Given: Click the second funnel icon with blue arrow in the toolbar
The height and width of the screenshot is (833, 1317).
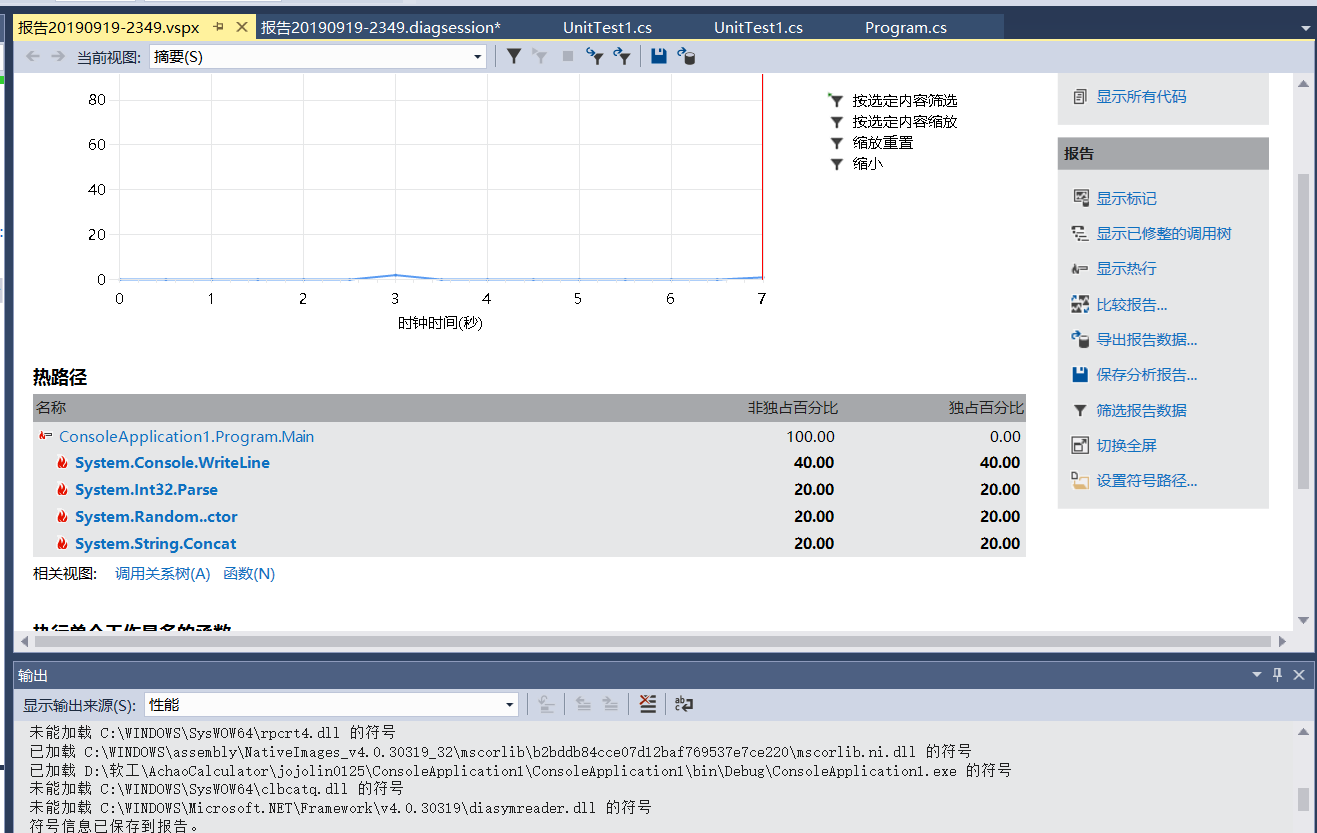Looking at the screenshot, I should coord(622,57).
